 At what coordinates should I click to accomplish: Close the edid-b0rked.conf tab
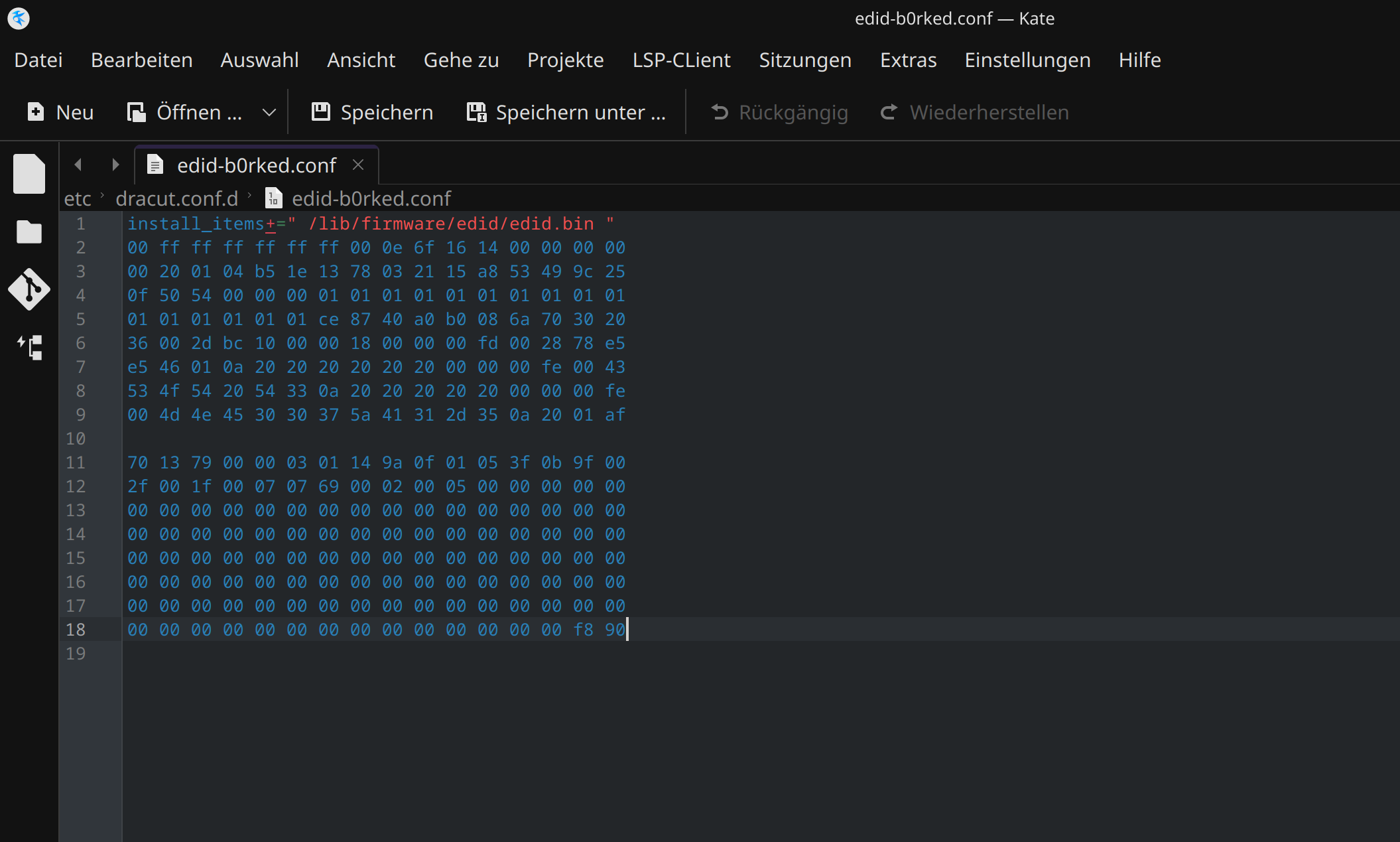click(x=358, y=165)
